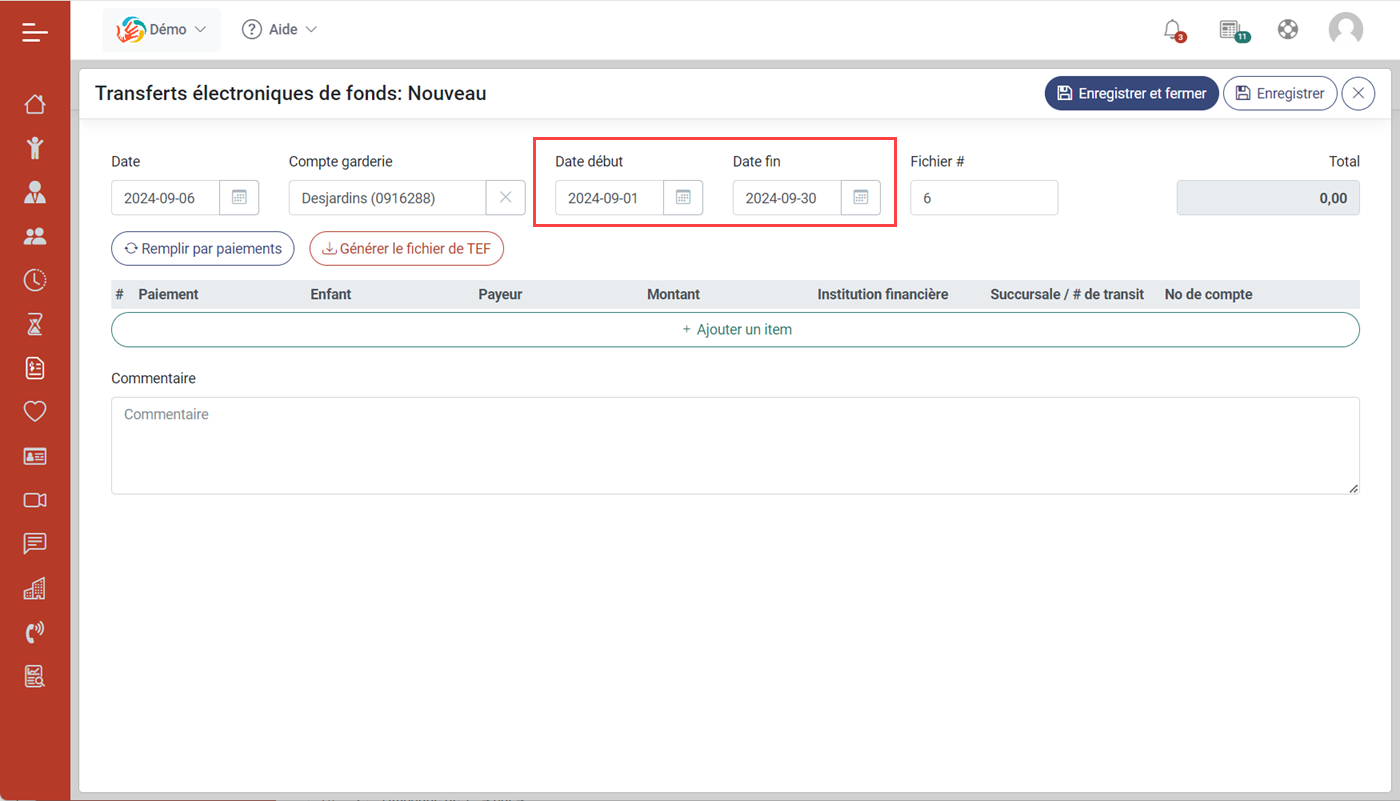
Task: Open the group of people icon
Action: (x=35, y=236)
